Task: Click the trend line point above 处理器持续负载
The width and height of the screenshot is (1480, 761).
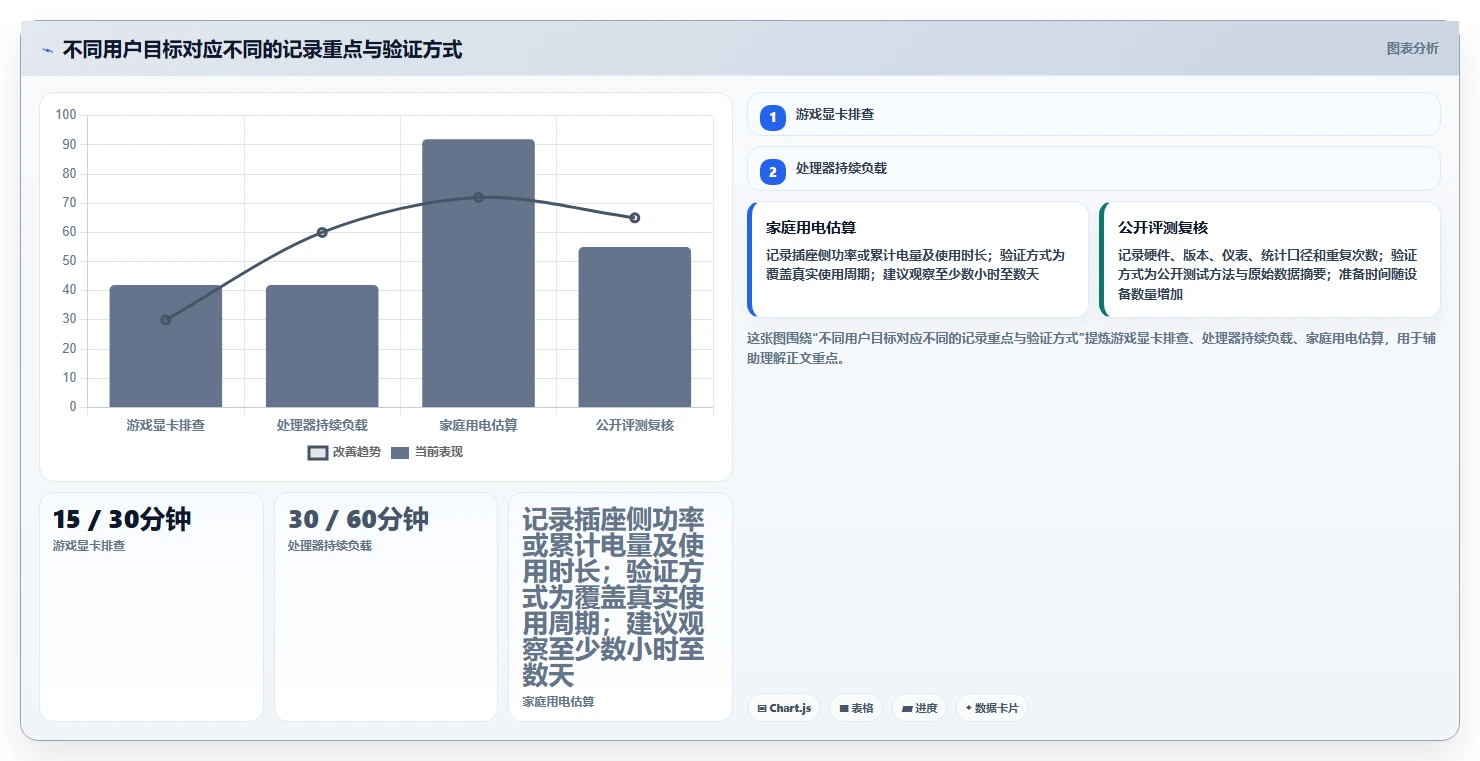Action: pyautogui.click(x=322, y=232)
